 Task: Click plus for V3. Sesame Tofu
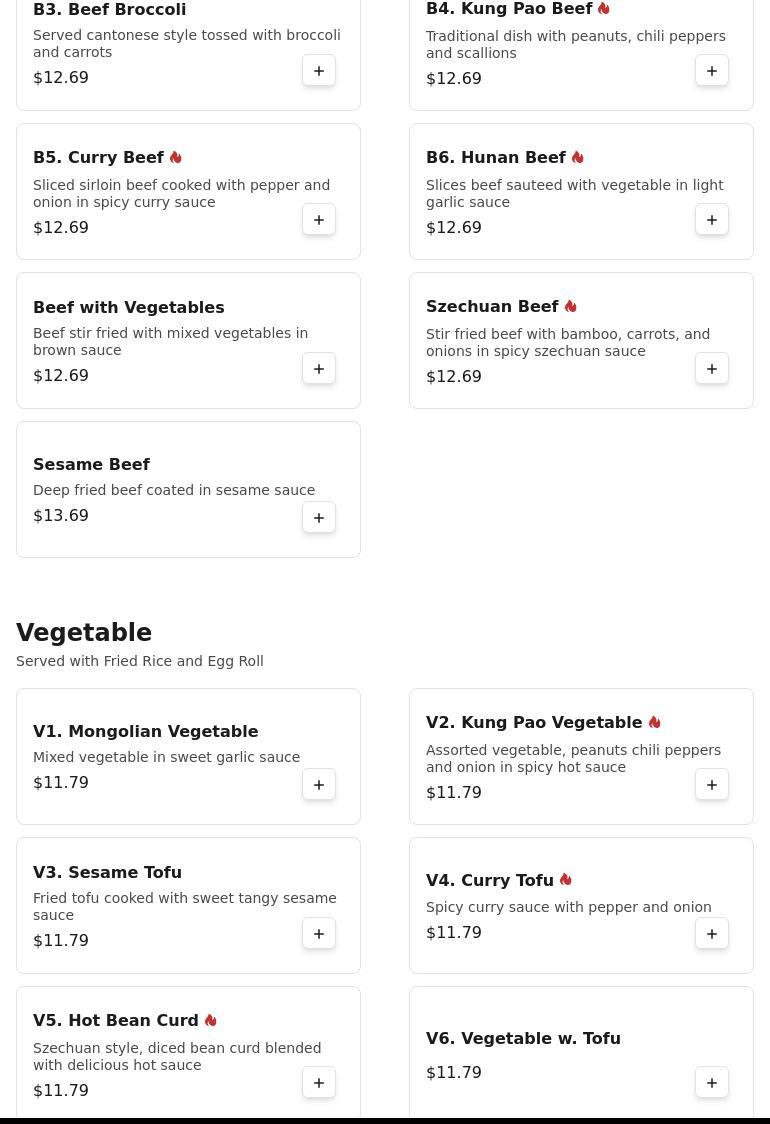tap(319, 934)
